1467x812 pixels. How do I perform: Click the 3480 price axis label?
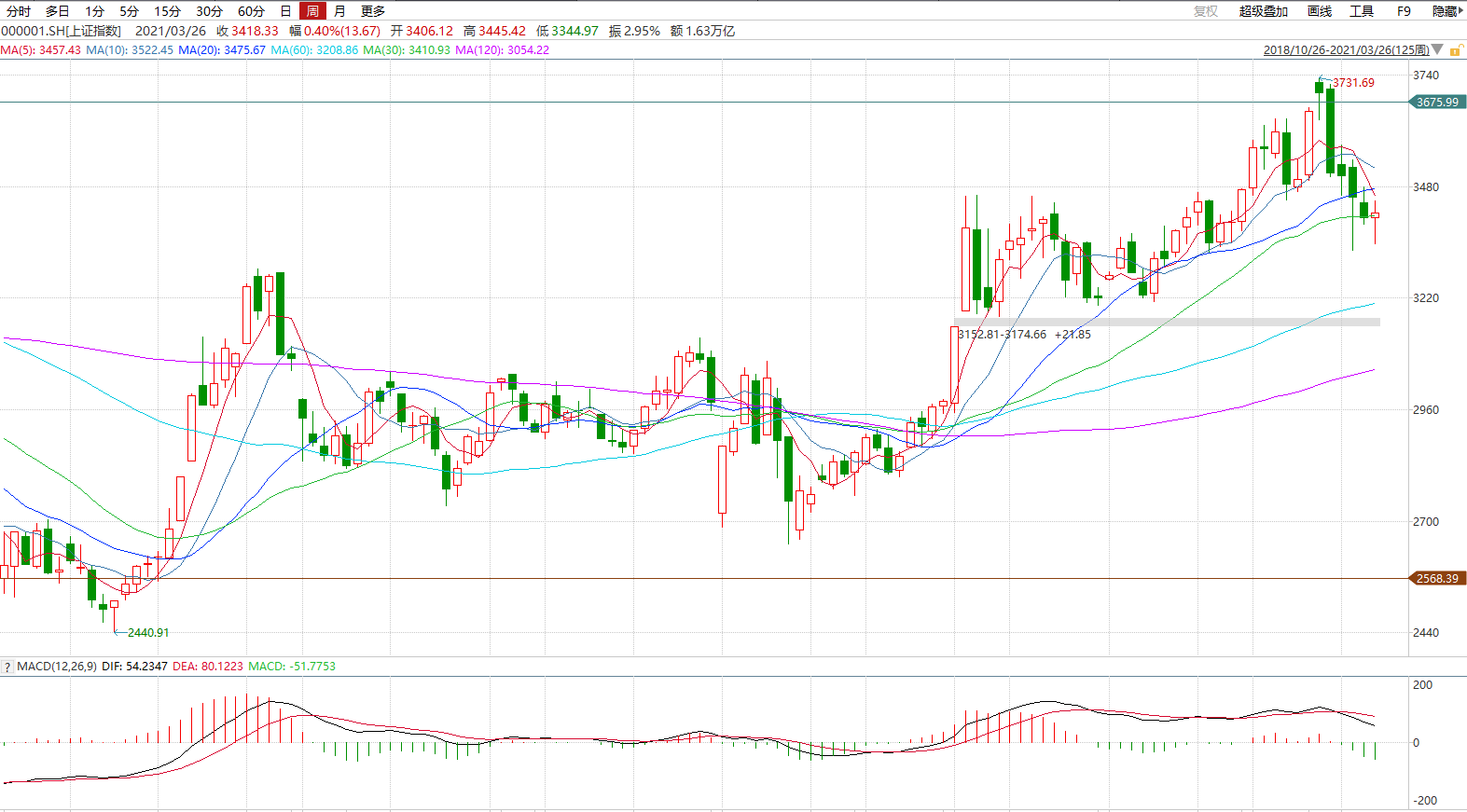point(1426,187)
